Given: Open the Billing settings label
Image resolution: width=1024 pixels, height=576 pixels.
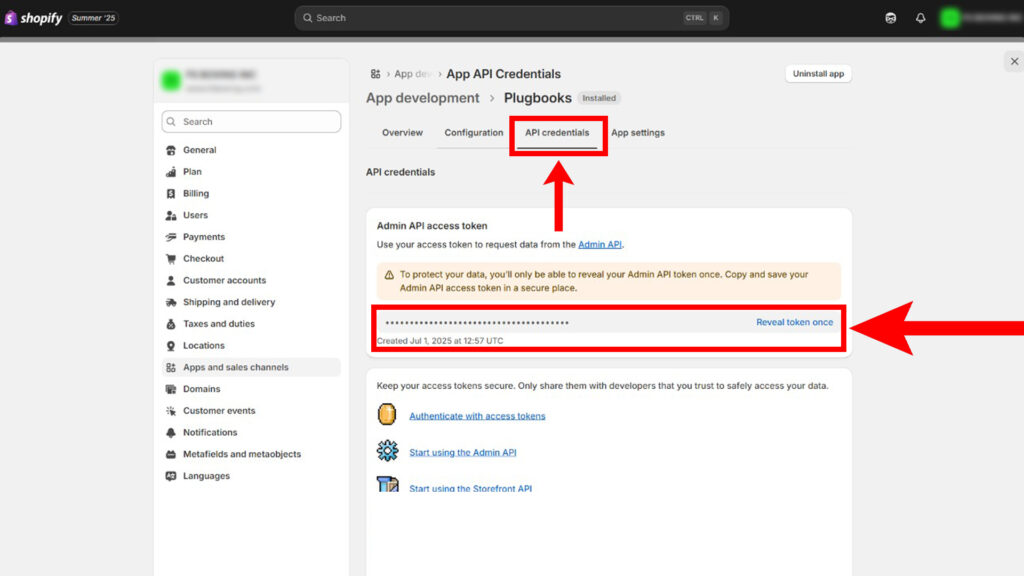Looking at the screenshot, I should click(x=196, y=193).
